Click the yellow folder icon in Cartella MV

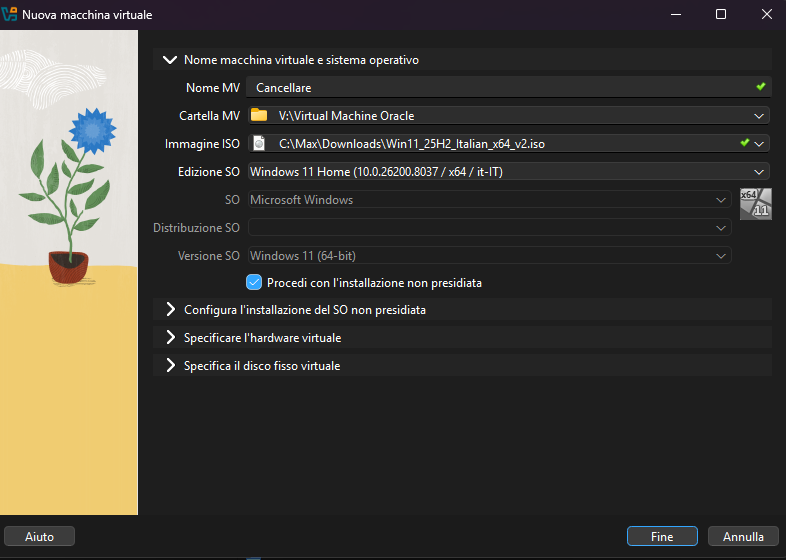(x=259, y=115)
